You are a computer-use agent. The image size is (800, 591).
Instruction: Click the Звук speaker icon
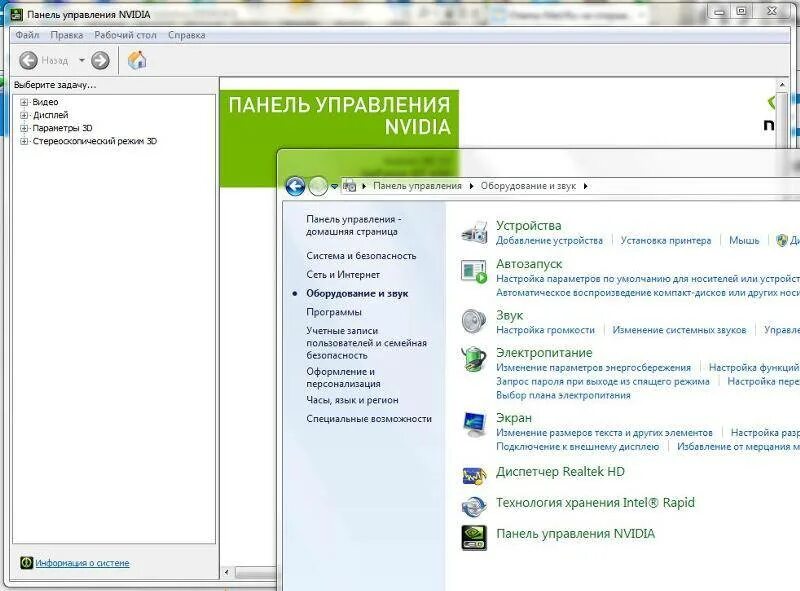(474, 321)
